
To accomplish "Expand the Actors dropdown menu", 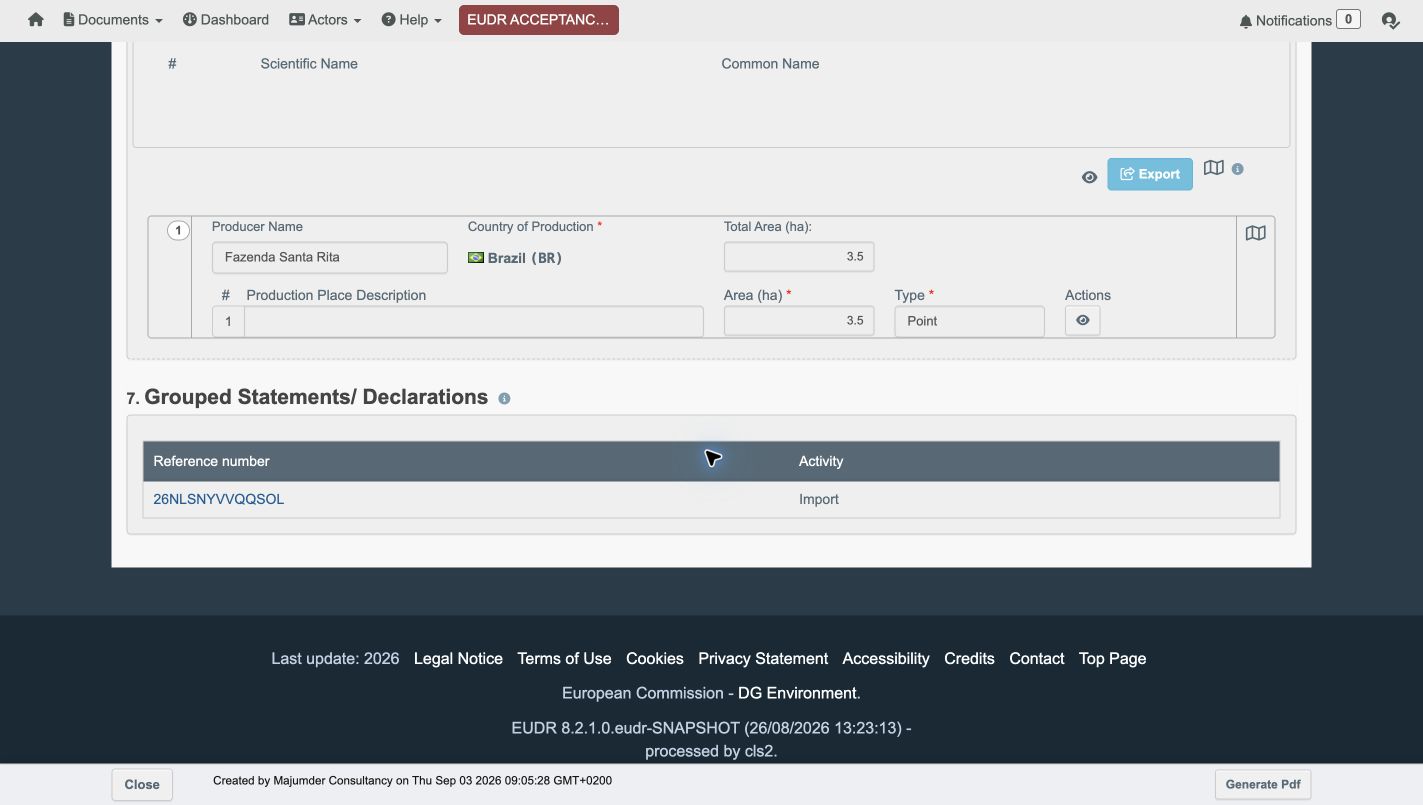I will coord(325,20).
